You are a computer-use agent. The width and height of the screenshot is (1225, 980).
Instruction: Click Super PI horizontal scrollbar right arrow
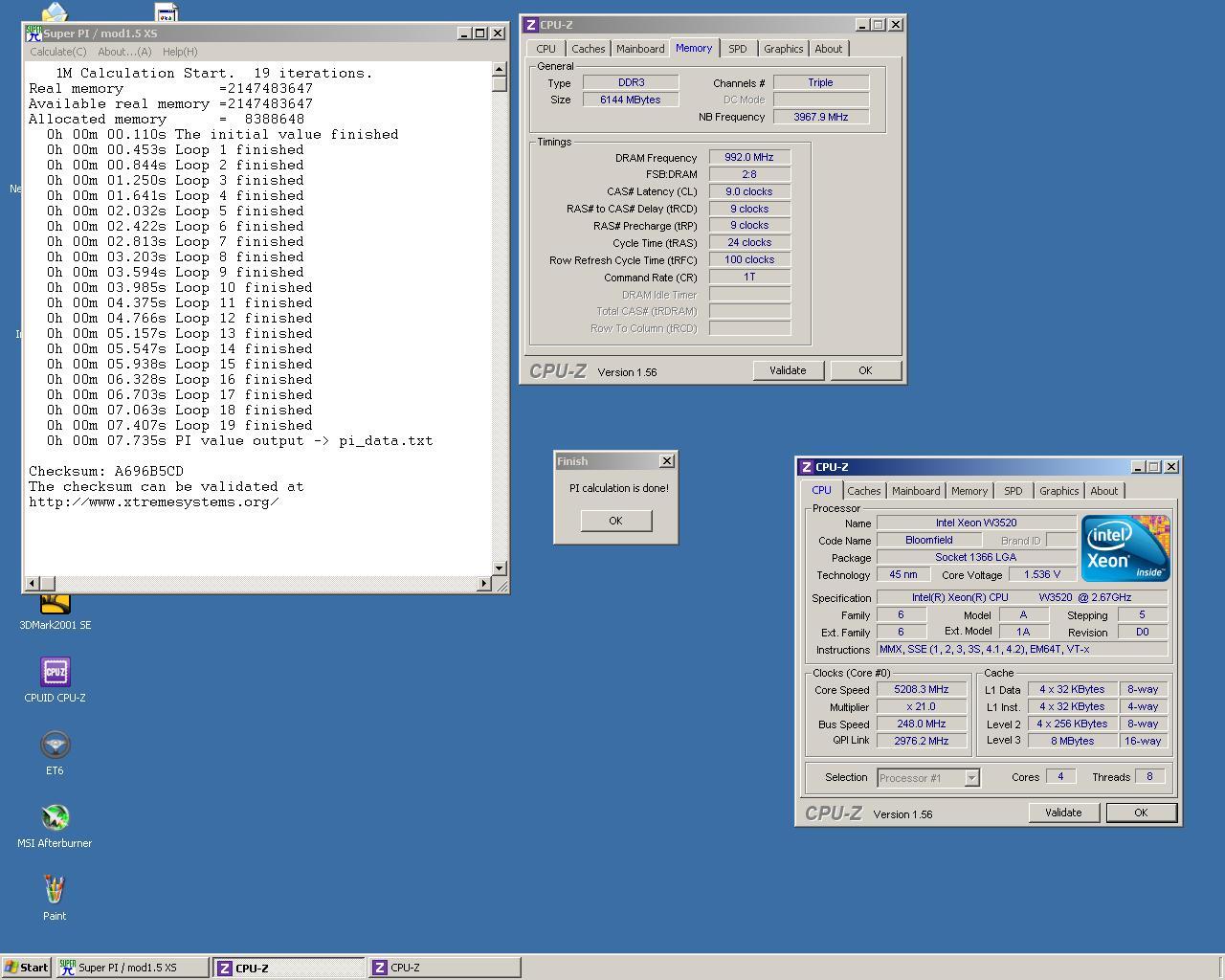tap(483, 584)
